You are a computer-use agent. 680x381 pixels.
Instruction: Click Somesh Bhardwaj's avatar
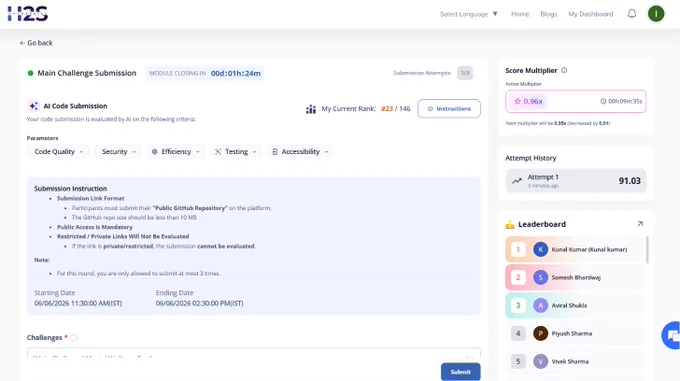(540, 277)
